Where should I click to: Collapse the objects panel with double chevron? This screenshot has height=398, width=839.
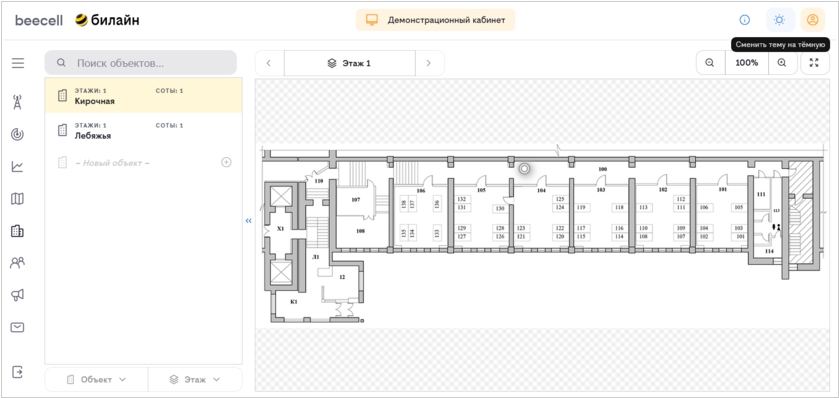[x=248, y=220]
